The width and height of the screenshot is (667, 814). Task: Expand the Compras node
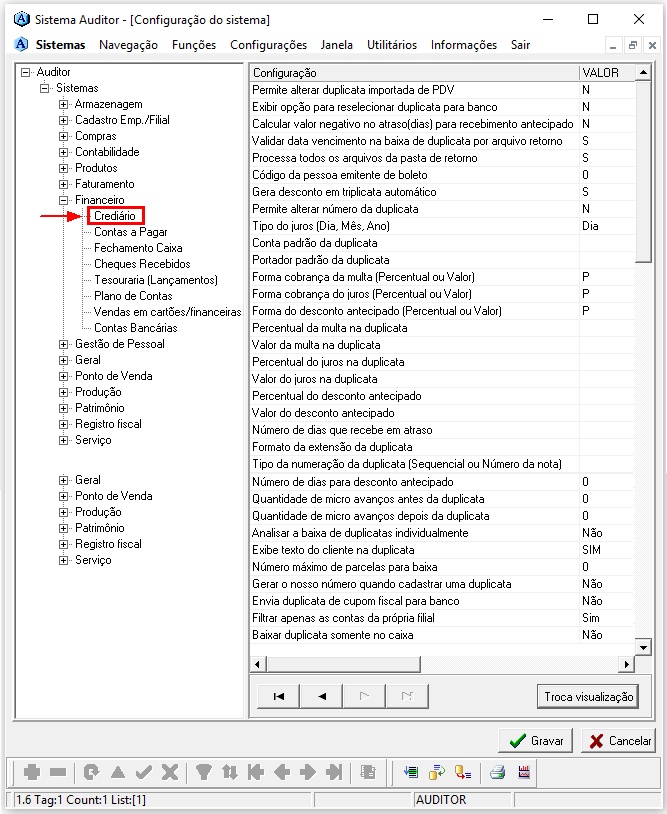click(63, 137)
